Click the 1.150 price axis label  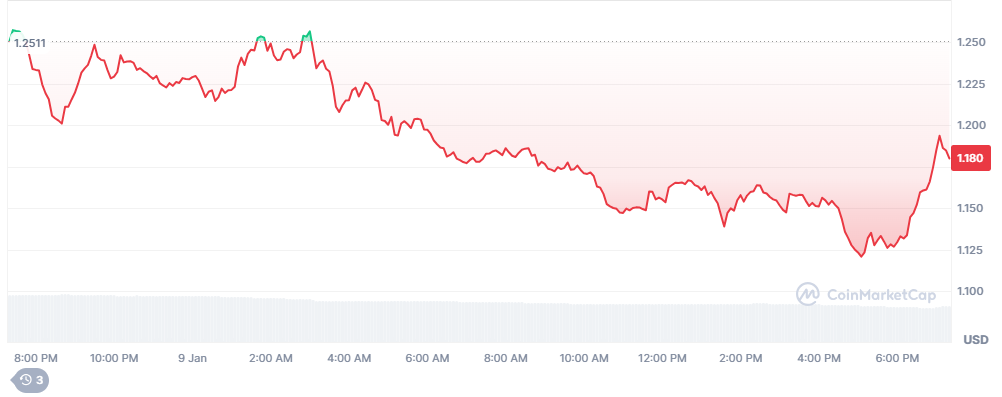(x=970, y=208)
